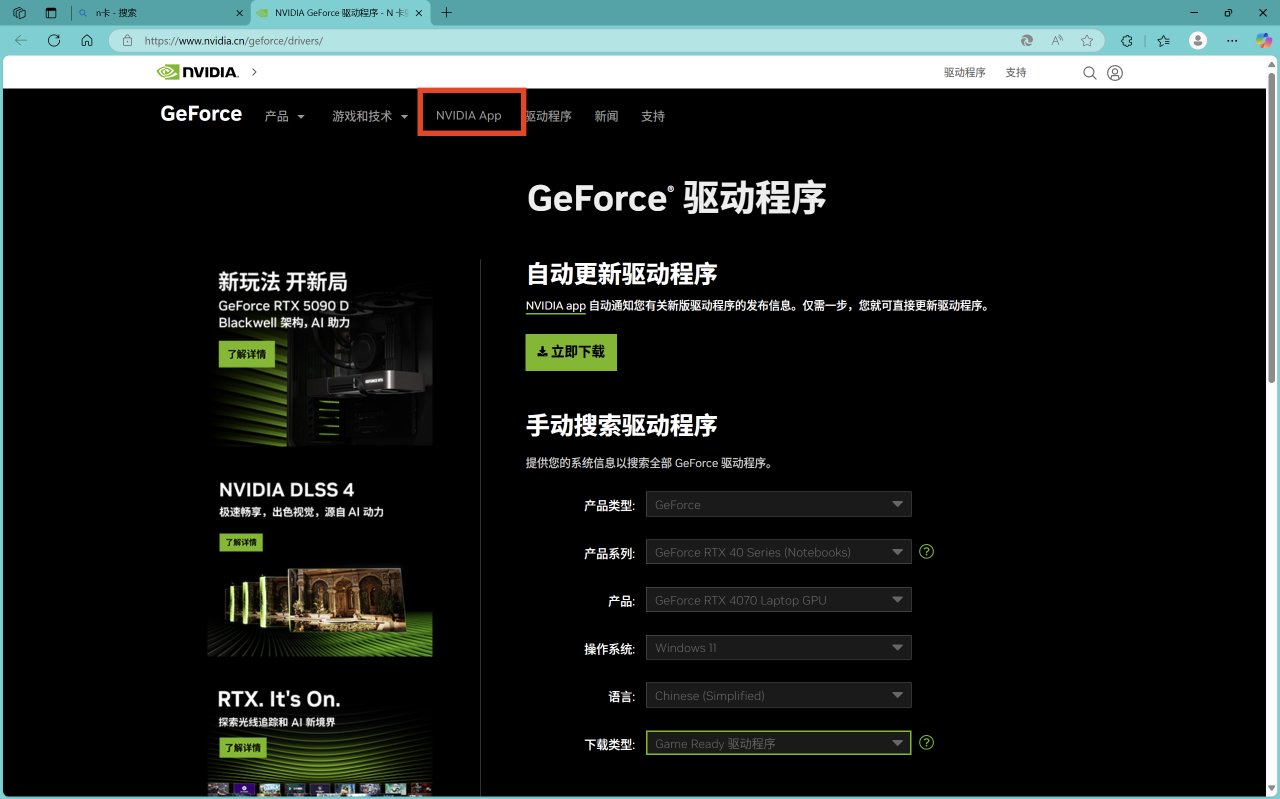Open the Copilot icon in browser toolbar
The height and width of the screenshot is (799, 1280).
1264,41
